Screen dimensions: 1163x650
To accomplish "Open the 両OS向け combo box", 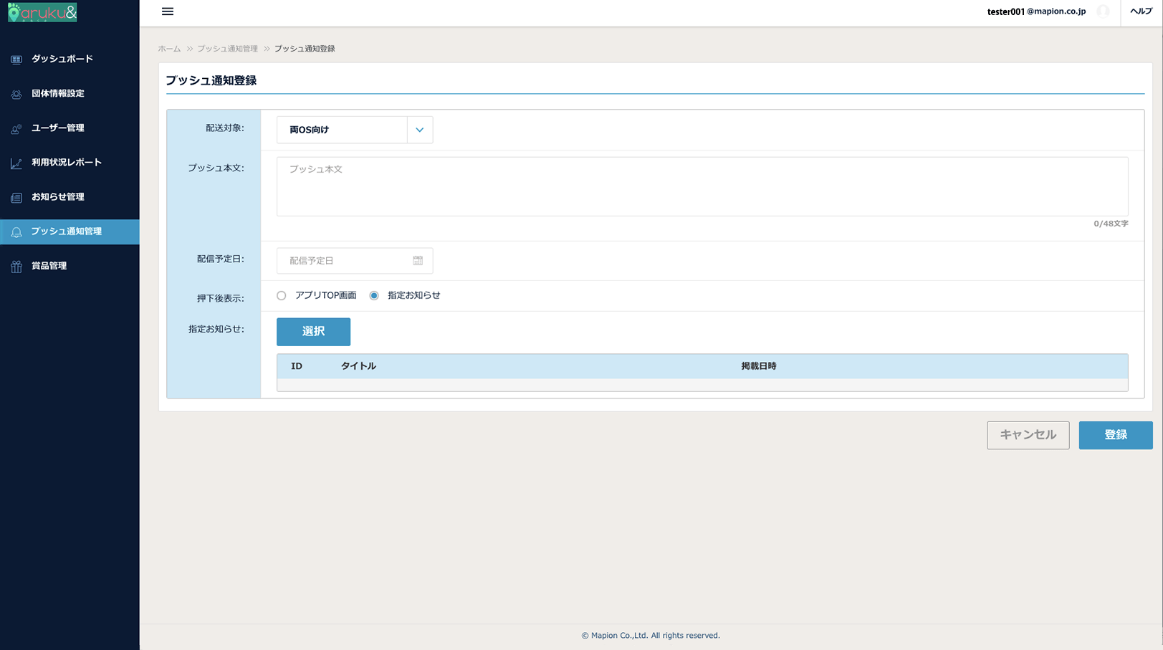I will click(x=342, y=130).
